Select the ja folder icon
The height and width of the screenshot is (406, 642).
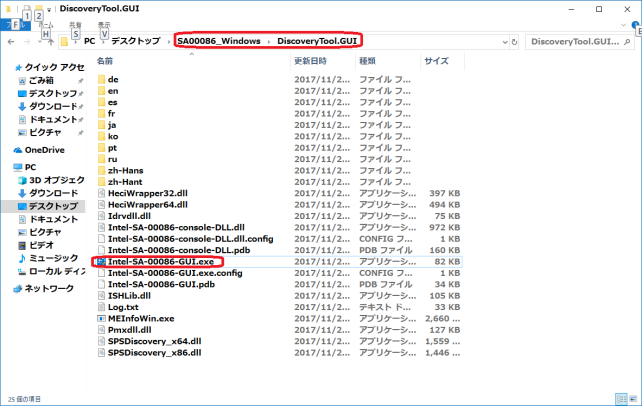coord(102,125)
